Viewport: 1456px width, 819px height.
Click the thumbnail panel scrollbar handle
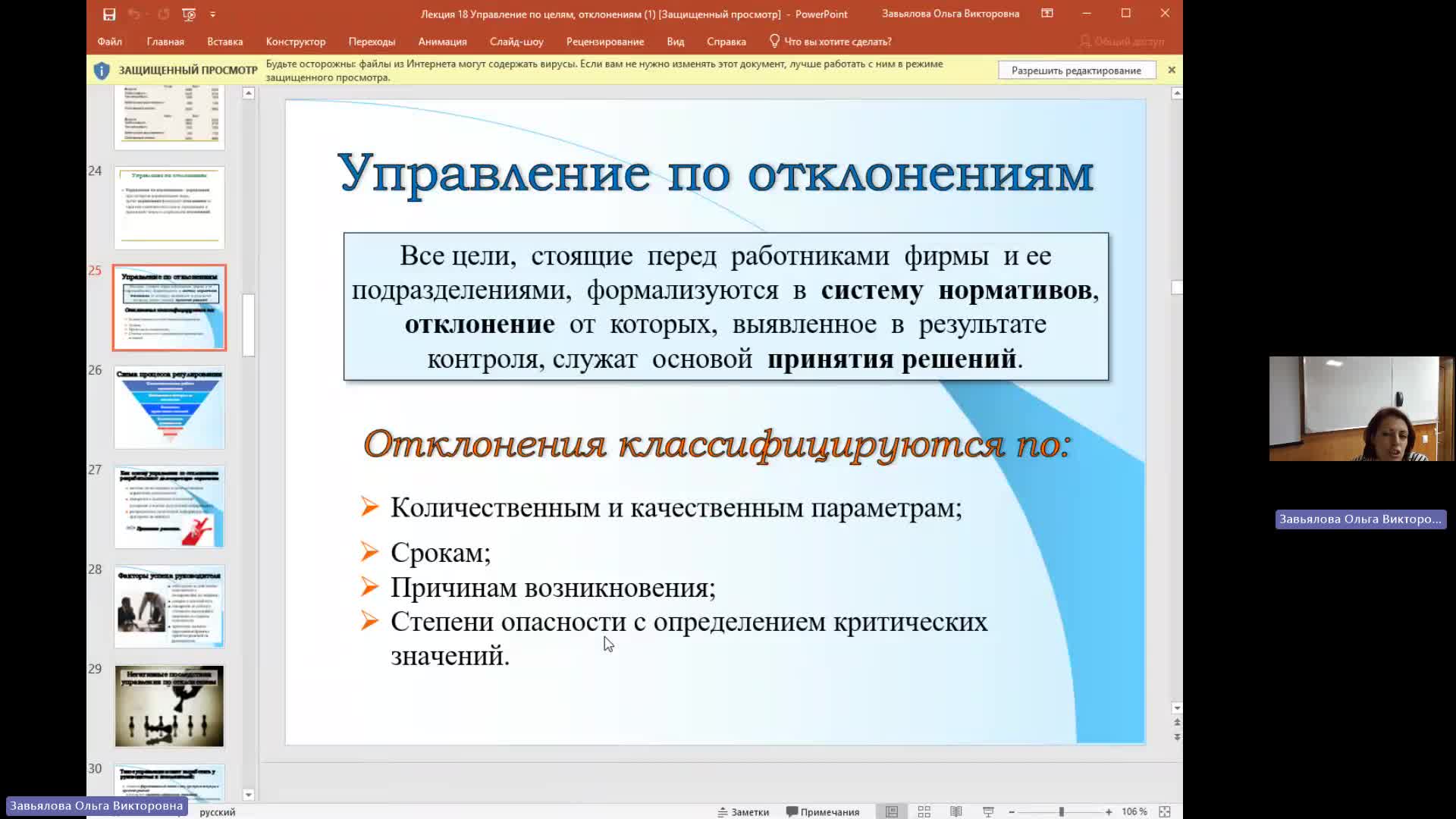(249, 325)
